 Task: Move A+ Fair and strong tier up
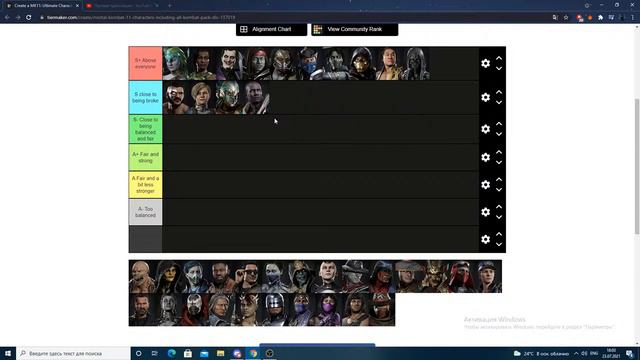click(499, 152)
